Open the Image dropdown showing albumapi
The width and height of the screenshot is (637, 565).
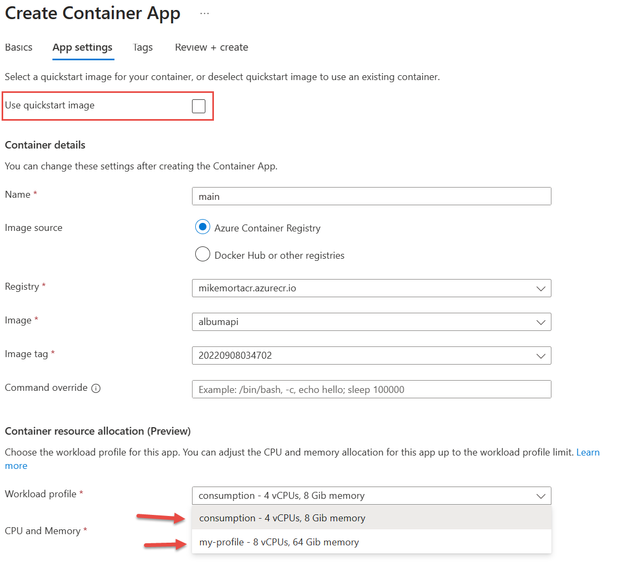(371, 322)
